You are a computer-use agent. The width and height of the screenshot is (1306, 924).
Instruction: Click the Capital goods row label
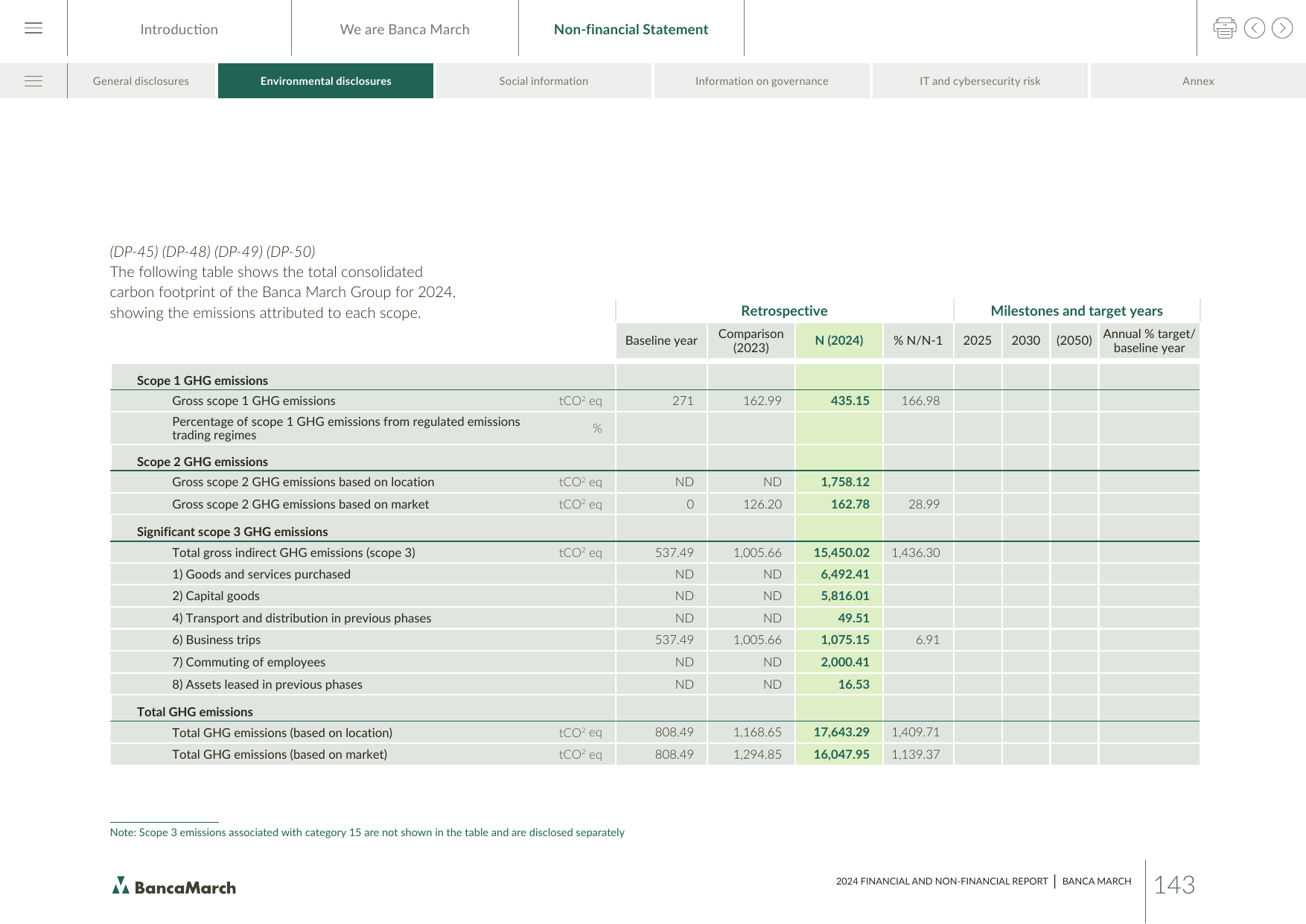[216, 596]
